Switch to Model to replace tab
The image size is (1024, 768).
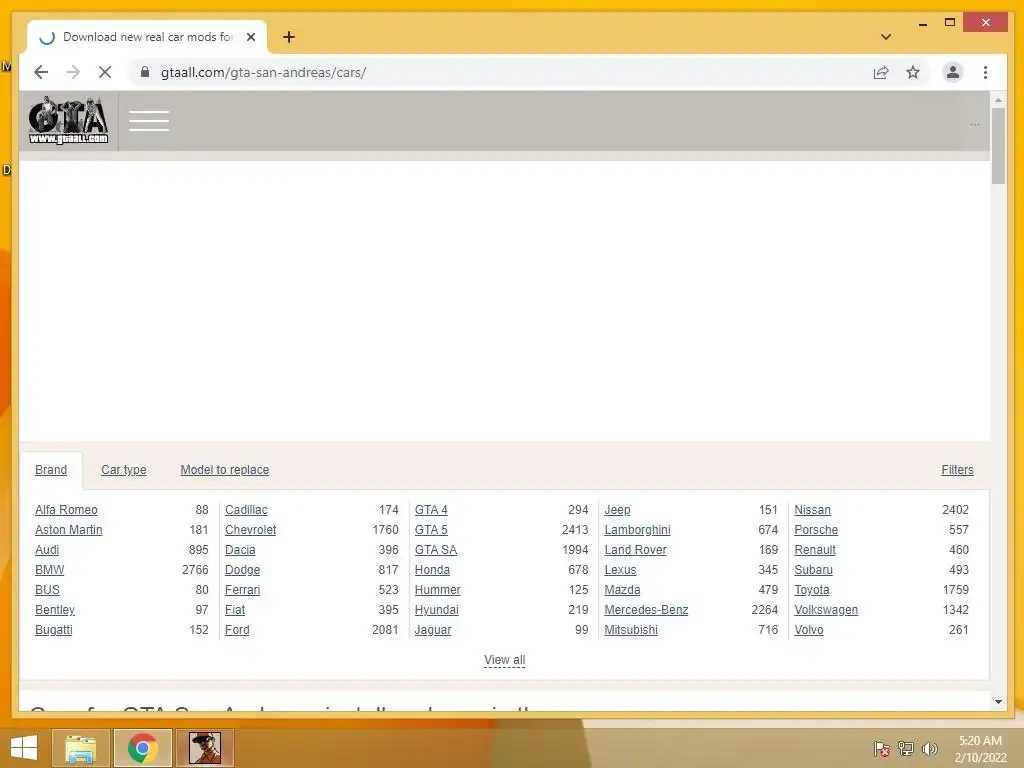click(225, 470)
